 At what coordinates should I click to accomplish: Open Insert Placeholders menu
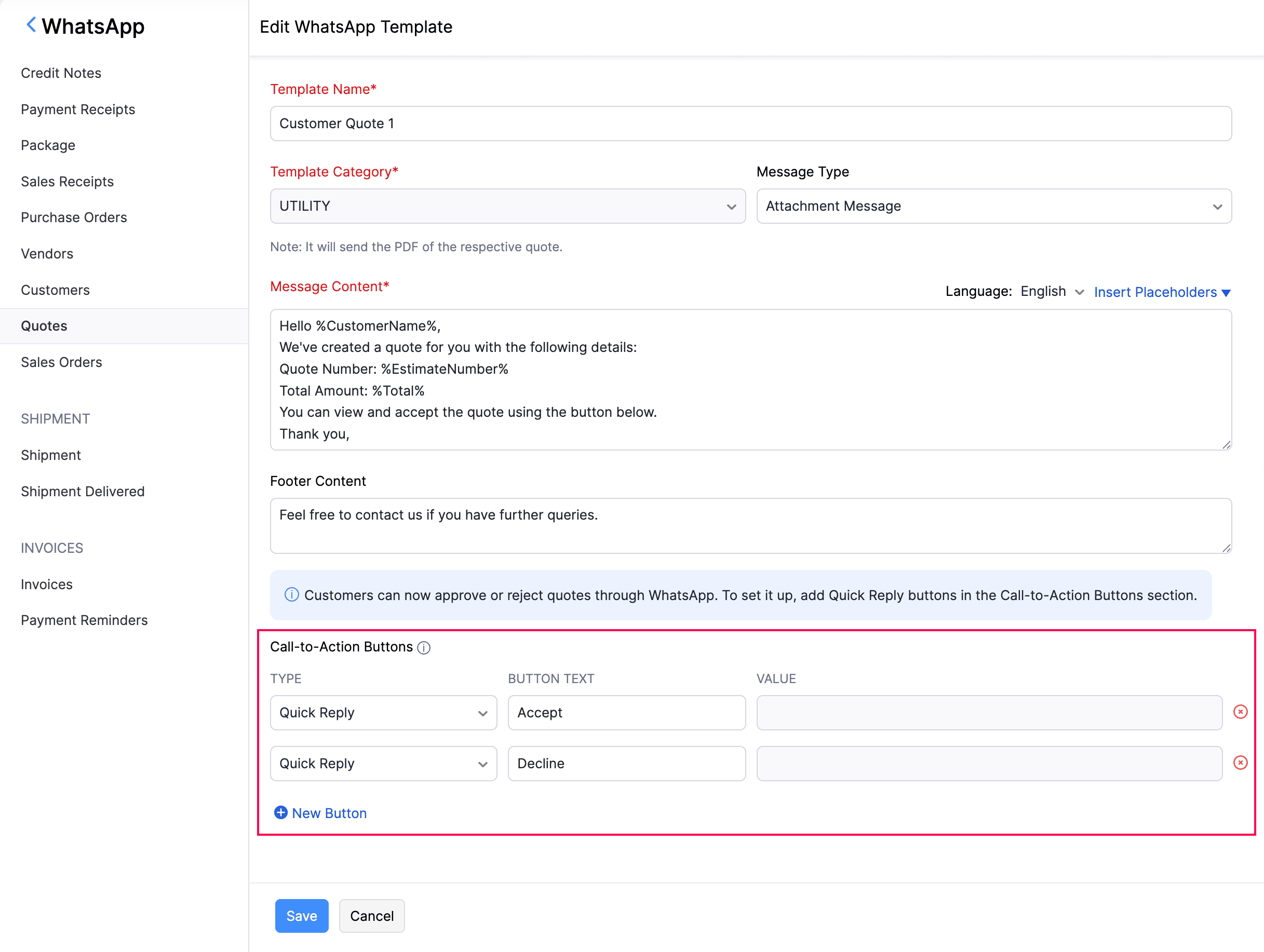click(1162, 292)
